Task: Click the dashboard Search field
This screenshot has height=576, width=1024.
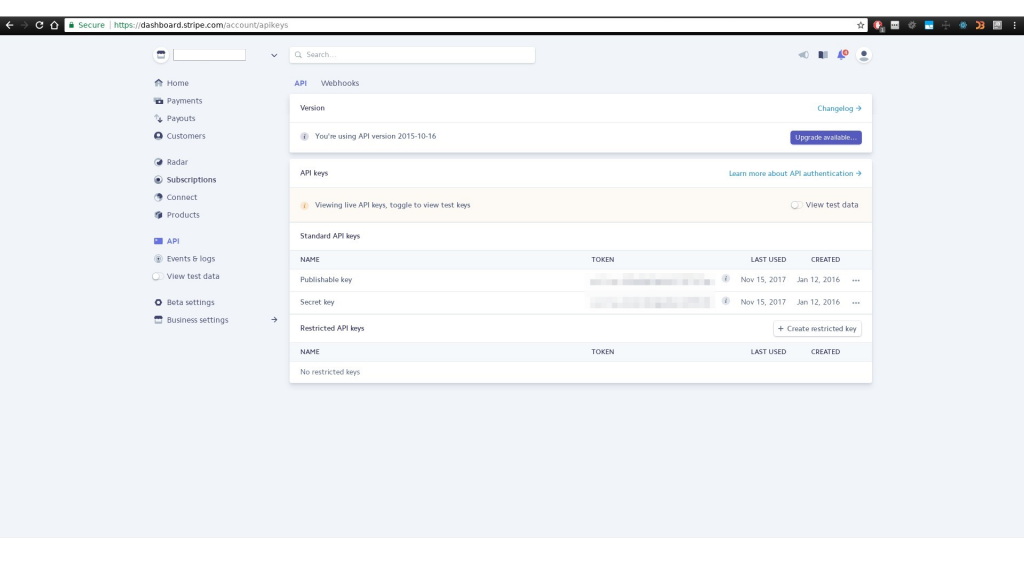Action: point(412,55)
